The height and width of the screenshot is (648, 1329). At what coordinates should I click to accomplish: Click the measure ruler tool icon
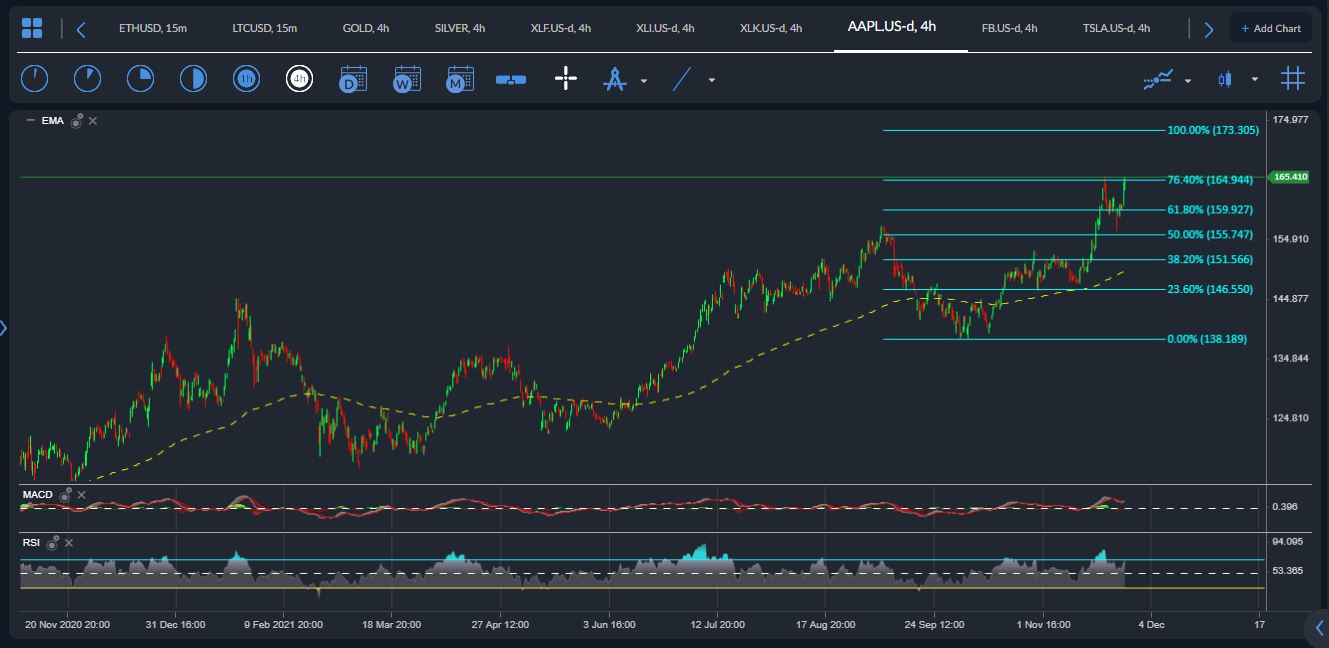511,79
